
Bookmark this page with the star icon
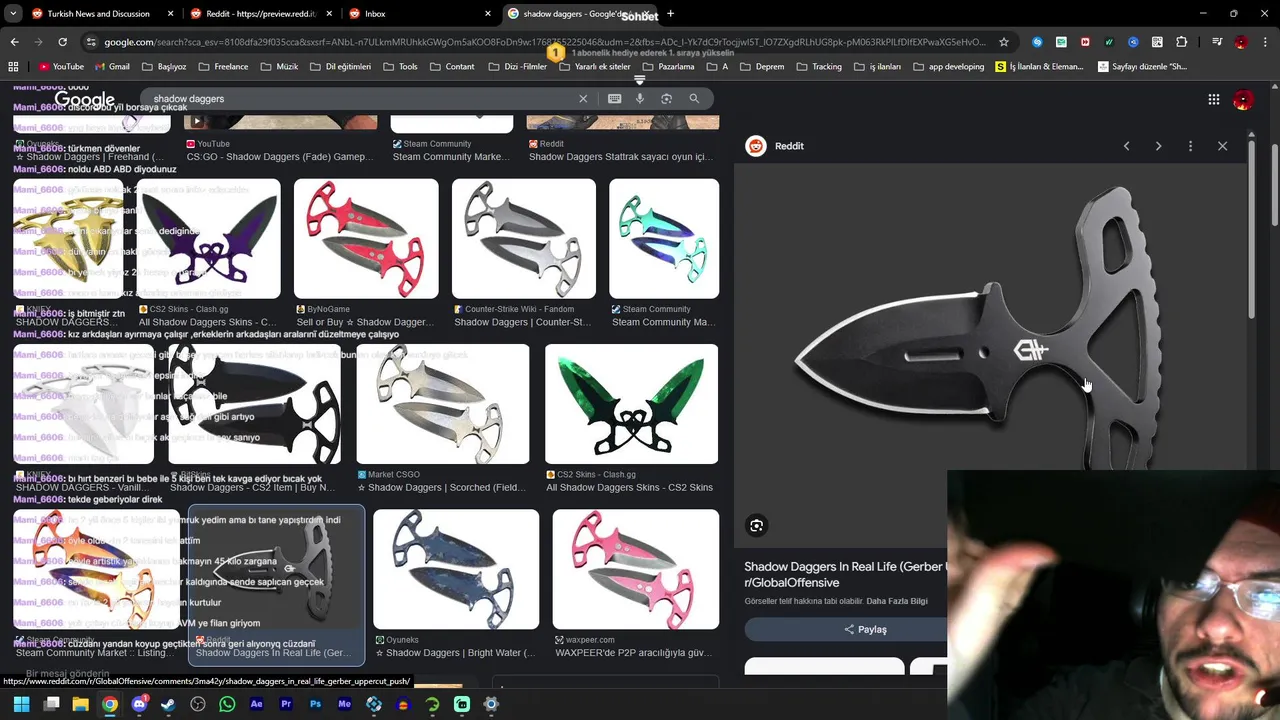click(1004, 42)
